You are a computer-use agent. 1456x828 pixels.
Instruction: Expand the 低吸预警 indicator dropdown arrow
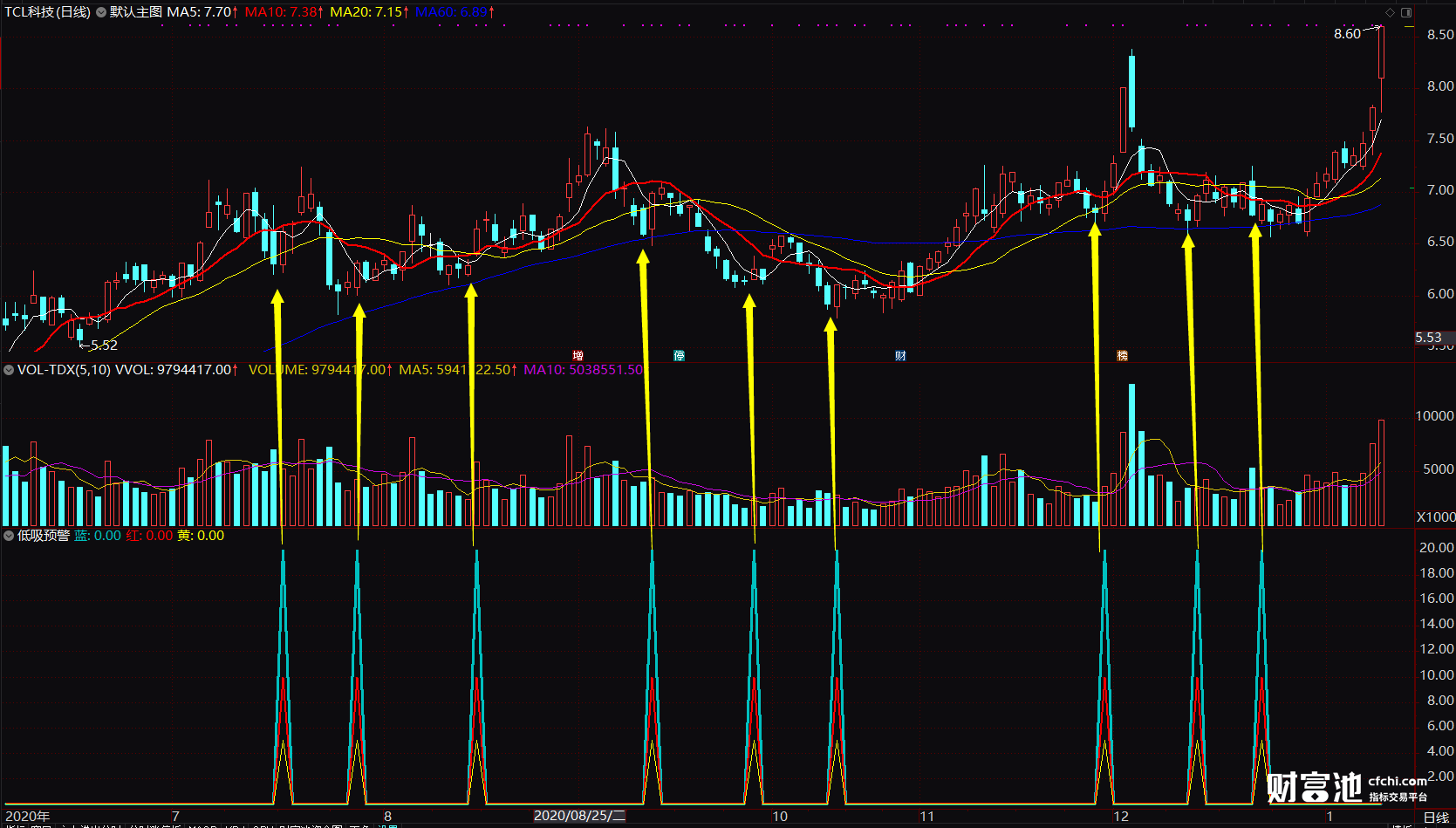pos(9,536)
